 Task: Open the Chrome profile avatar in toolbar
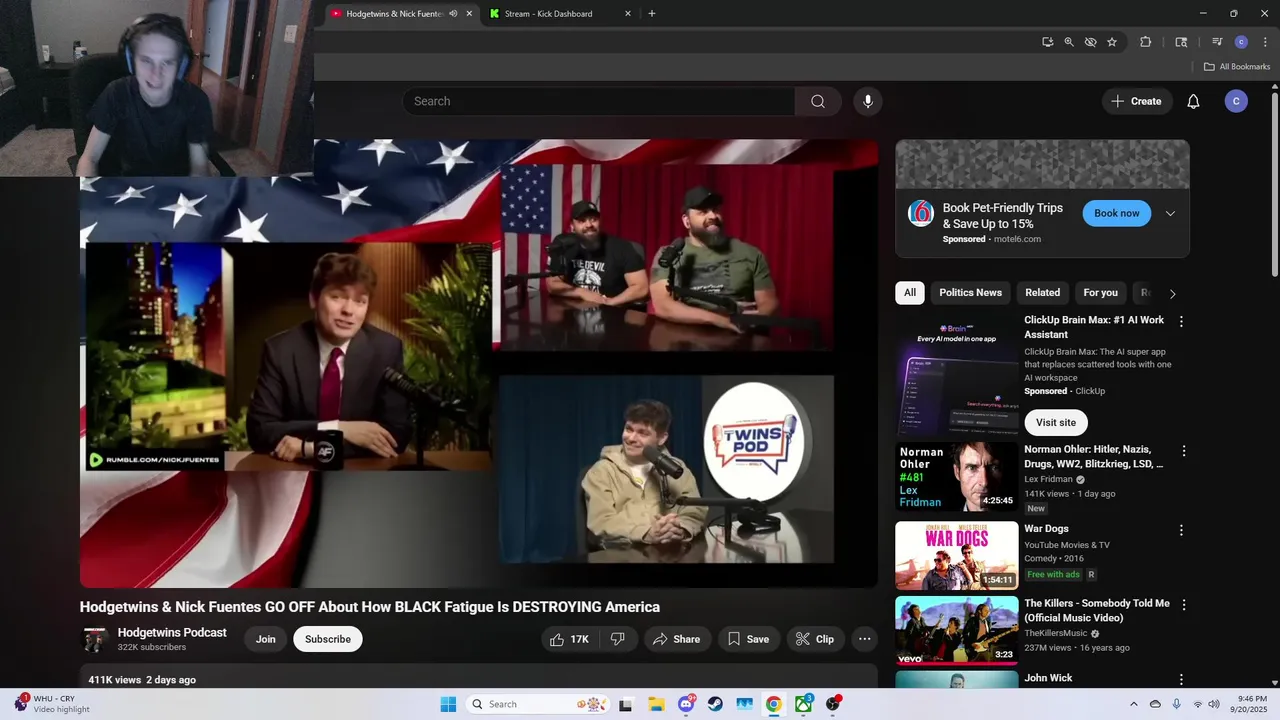(x=1241, y=42)
